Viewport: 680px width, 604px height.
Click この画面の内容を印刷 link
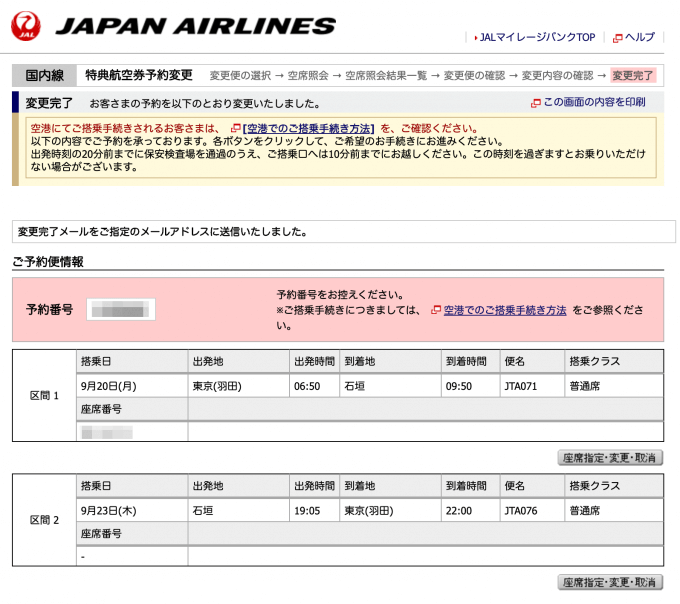point(594,102)
